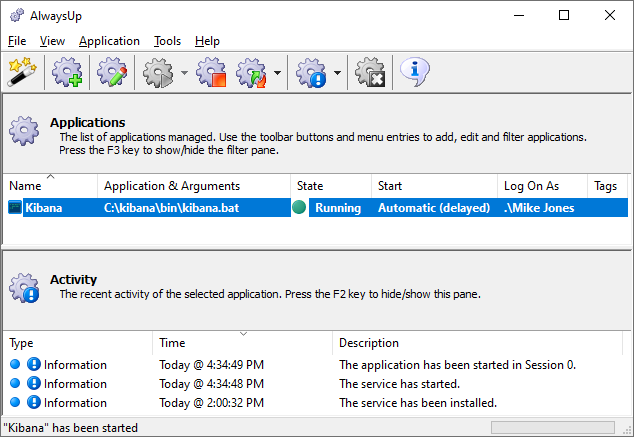This screenshot has width=634, height=437.
Task: Click the application report gear icon
Action: 311,72
